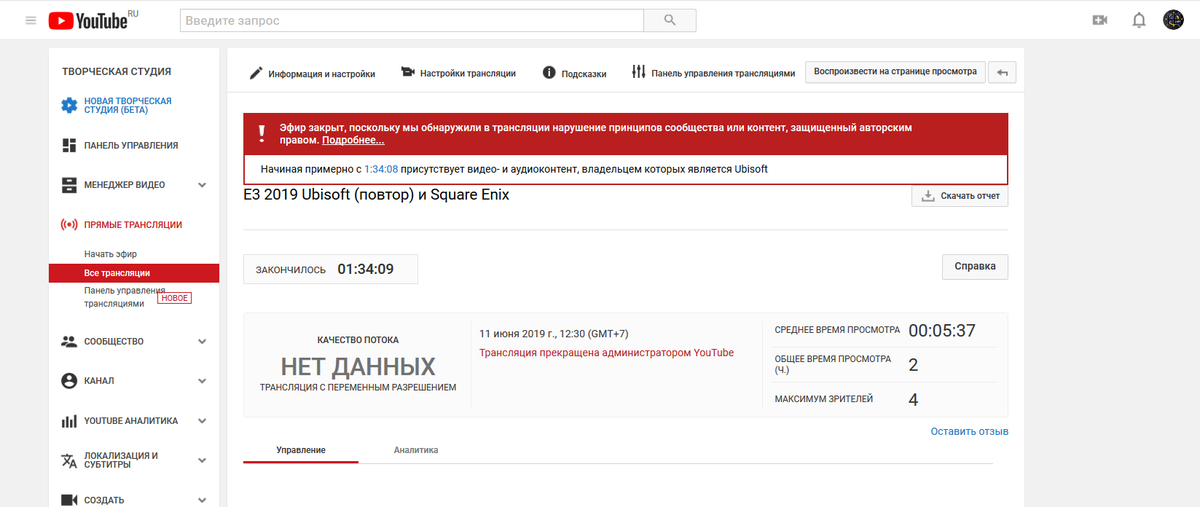Click the average watch time 00:05:37

point(941,330)
